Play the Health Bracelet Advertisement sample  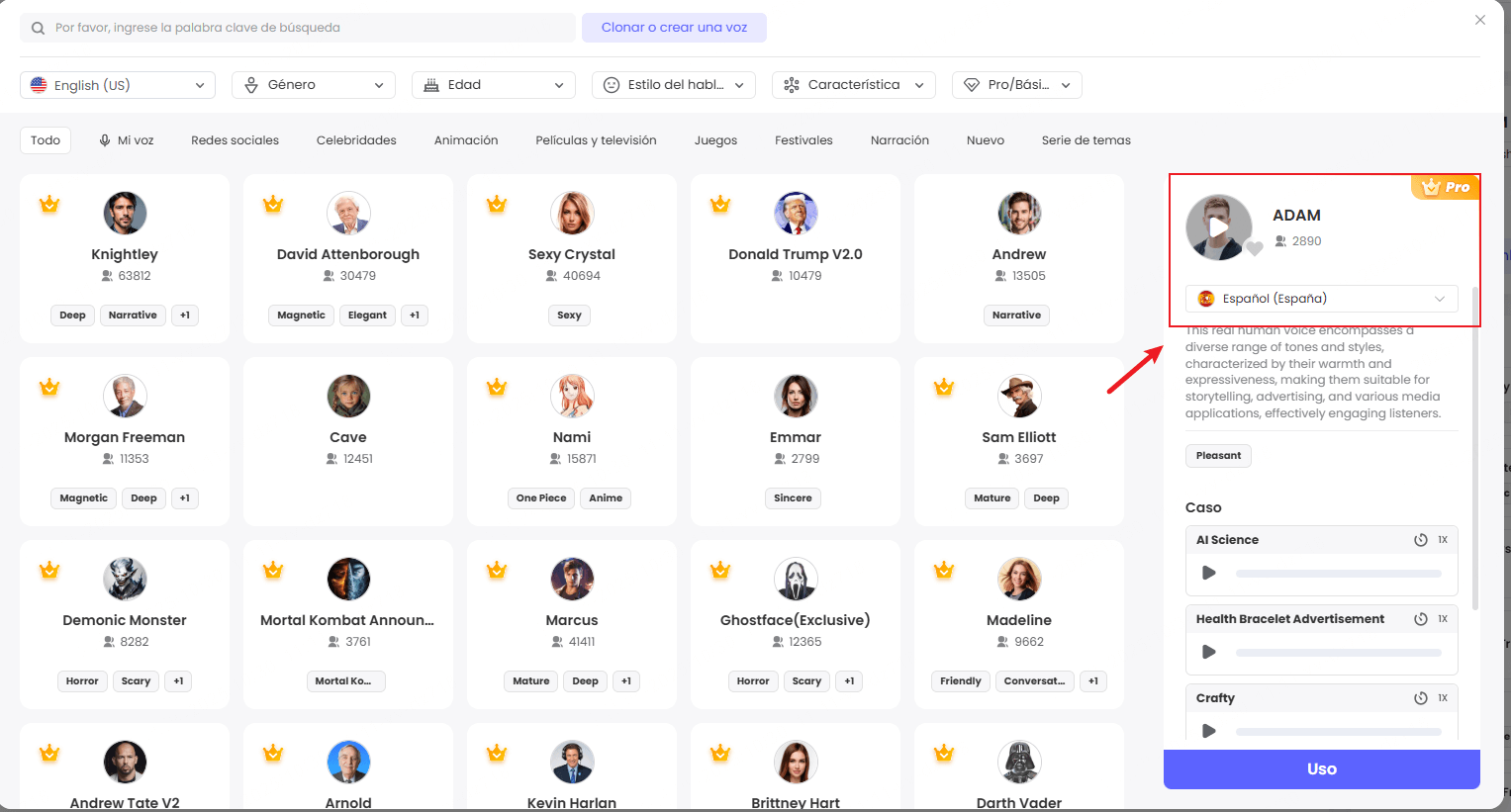click(1208, 652)
